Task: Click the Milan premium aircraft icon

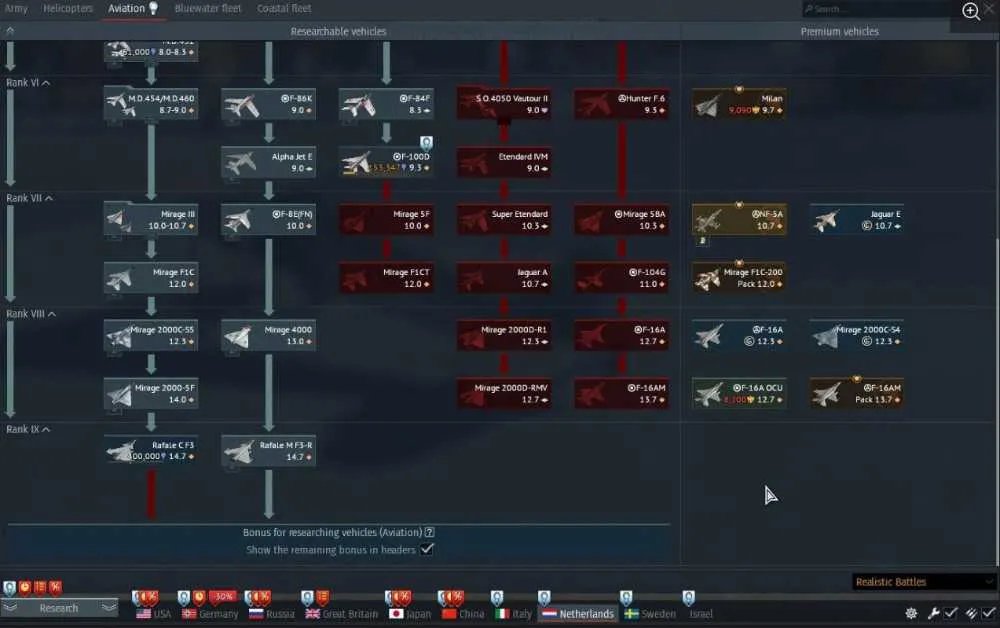Action: 708,105
